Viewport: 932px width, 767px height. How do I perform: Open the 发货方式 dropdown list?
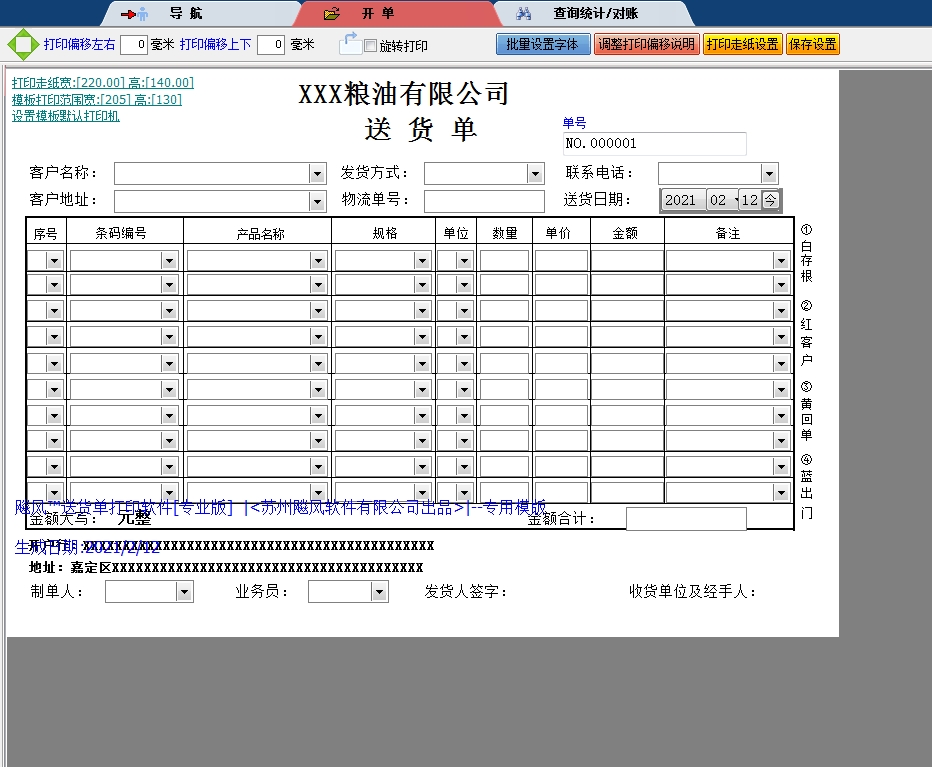[535, 174]
